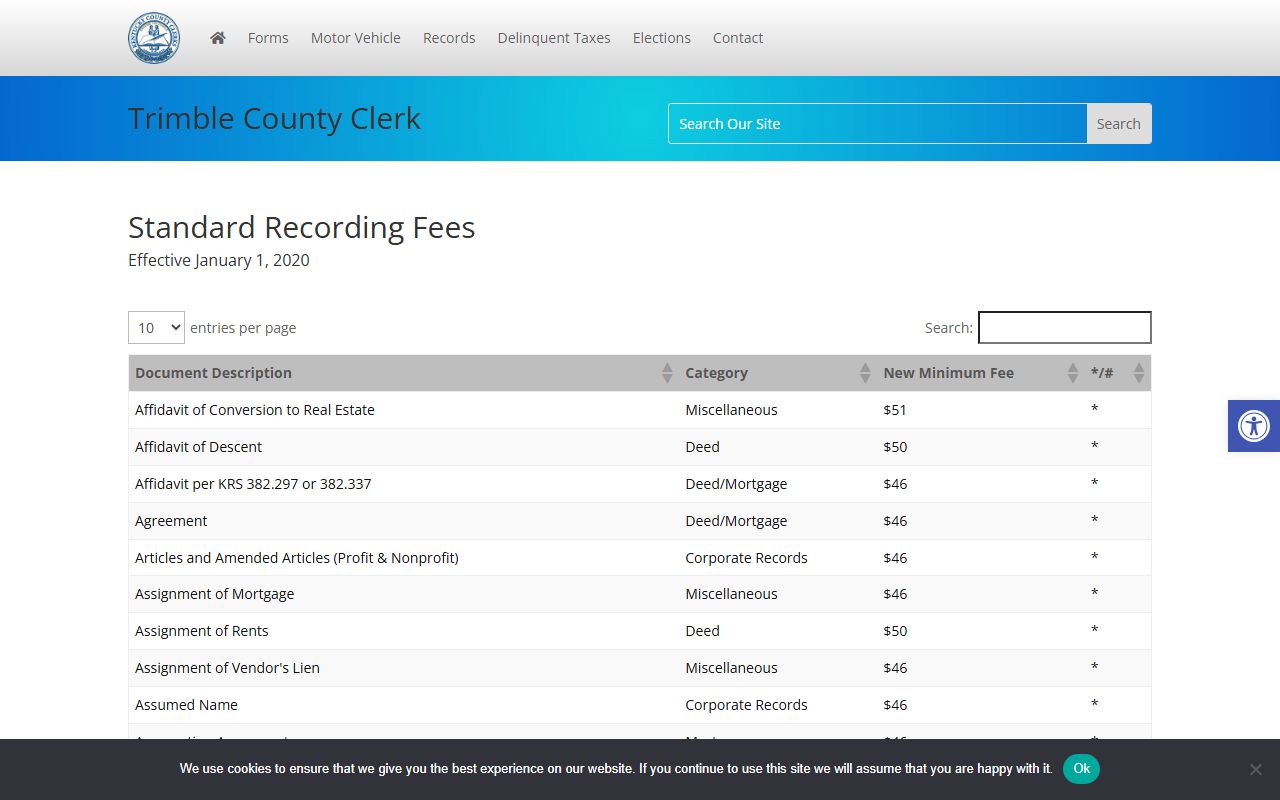Click the 'Standard Recording Fees' heading
Screen dimensions: 1280x800
tap(302, 227)
